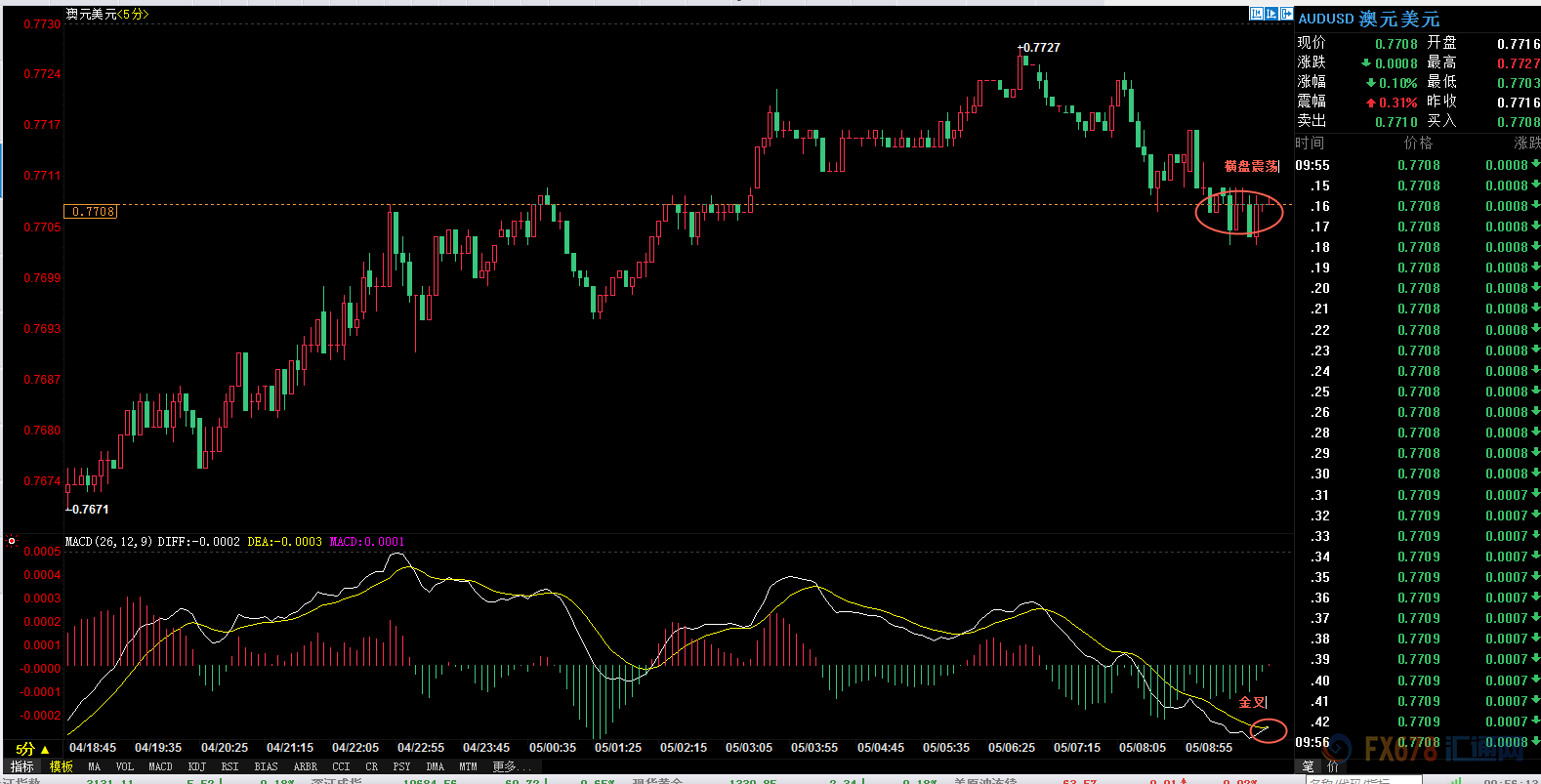Screen dimensions: 1541x784
Task: Click the 现价 current price value
Action: click(1396, 44)
